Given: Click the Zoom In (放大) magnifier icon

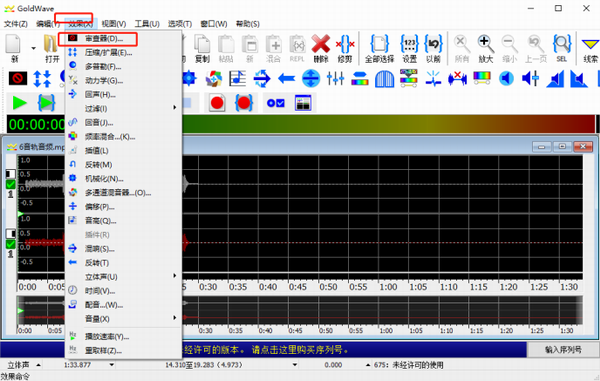Looking at the screenshot, I should pyautogui.click(x=485, y=44).
